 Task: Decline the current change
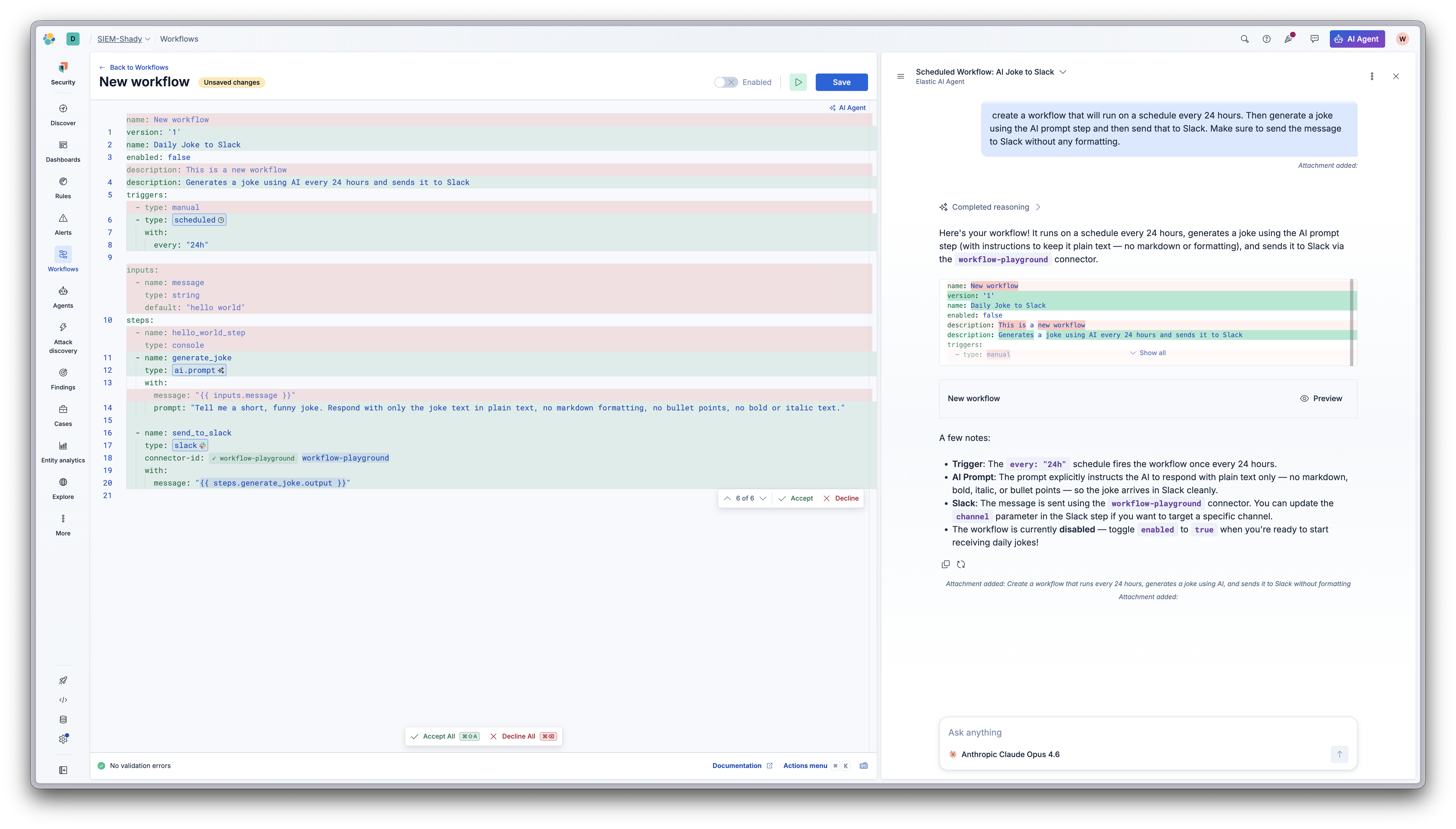point(841,498)
